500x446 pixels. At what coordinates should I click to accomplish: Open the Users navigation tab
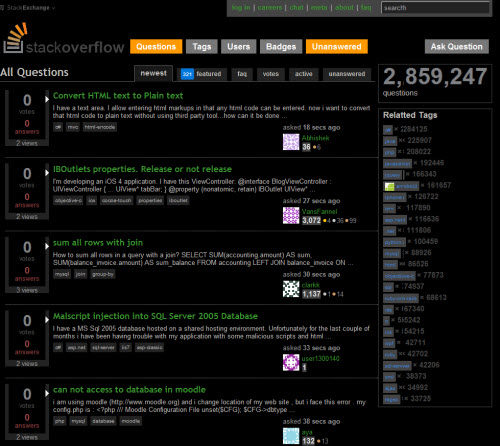(239, 46)
